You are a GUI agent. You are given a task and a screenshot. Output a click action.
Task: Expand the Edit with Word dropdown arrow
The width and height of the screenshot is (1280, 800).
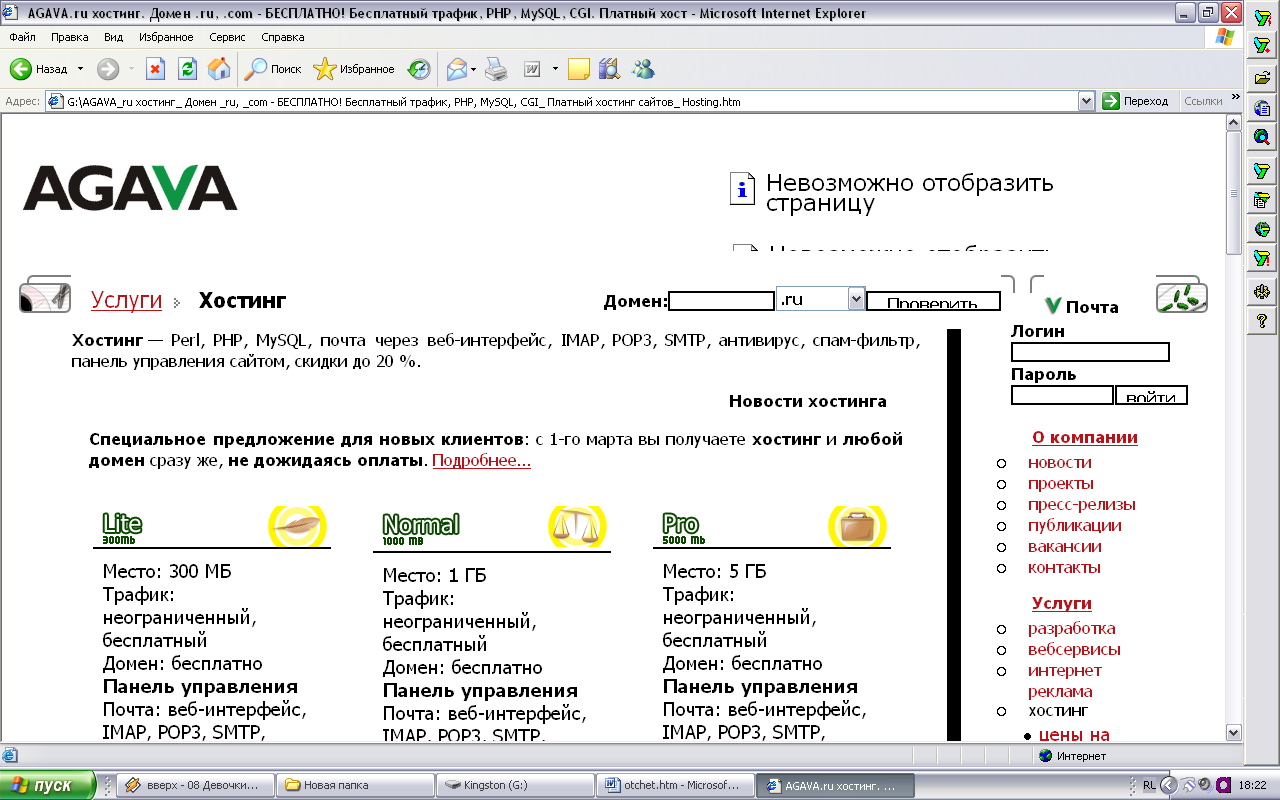click(553, 69)
